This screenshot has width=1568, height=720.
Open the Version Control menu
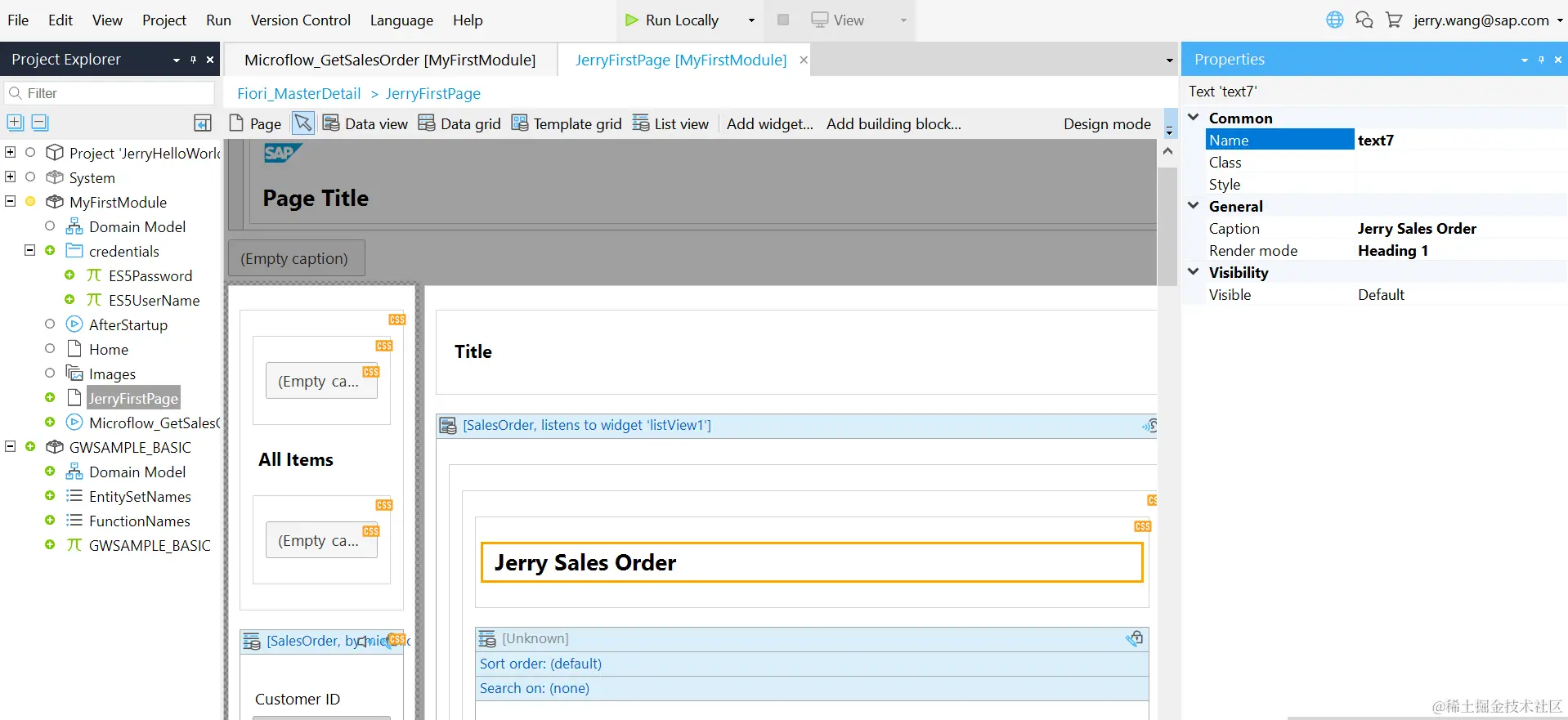click(x=300, y=20)
